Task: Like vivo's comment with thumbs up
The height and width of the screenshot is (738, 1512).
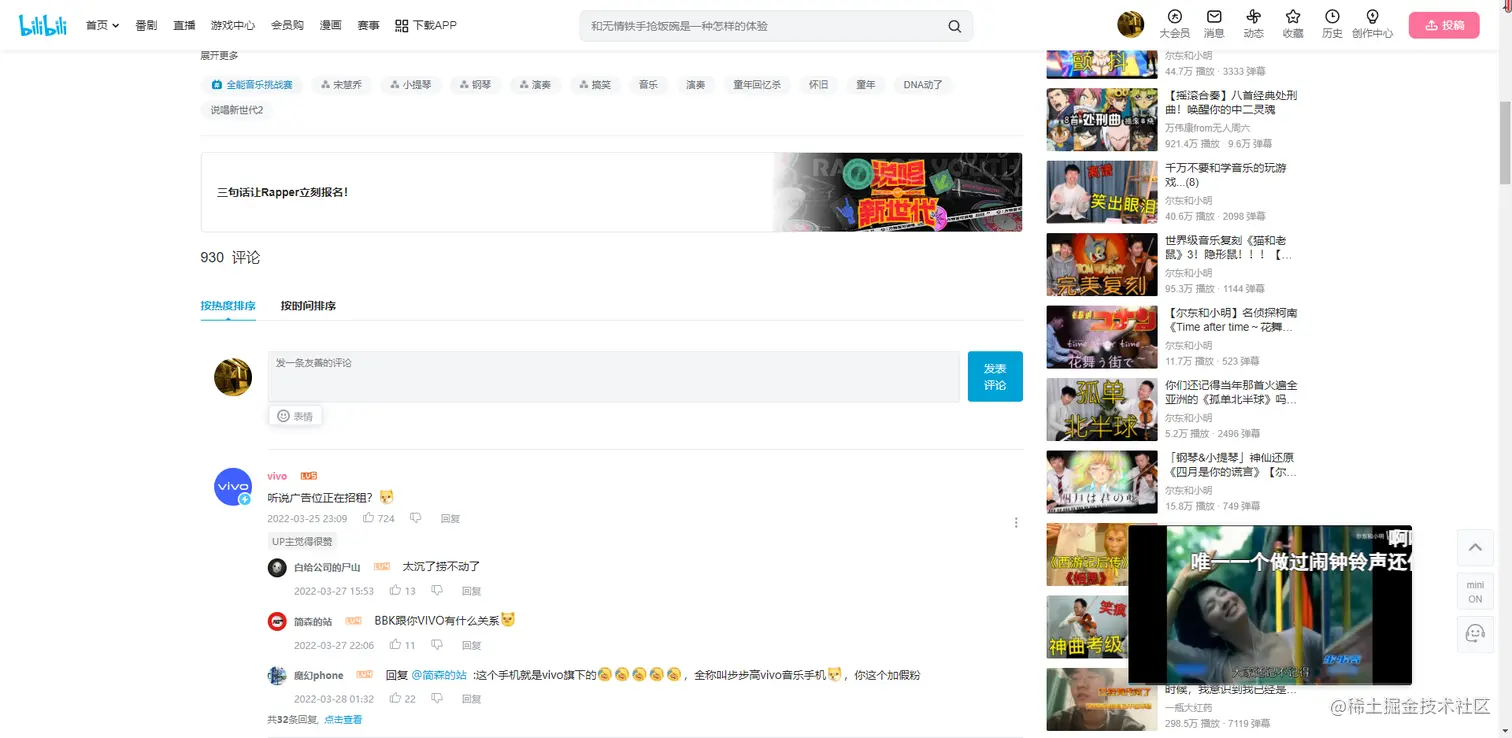Action: pos(372,518)
